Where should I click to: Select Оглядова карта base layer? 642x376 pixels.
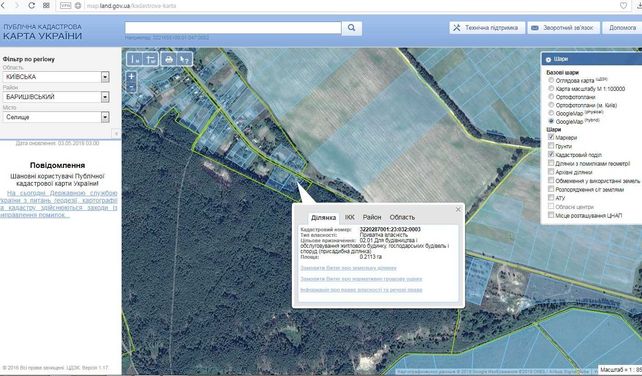coord(551,80)
